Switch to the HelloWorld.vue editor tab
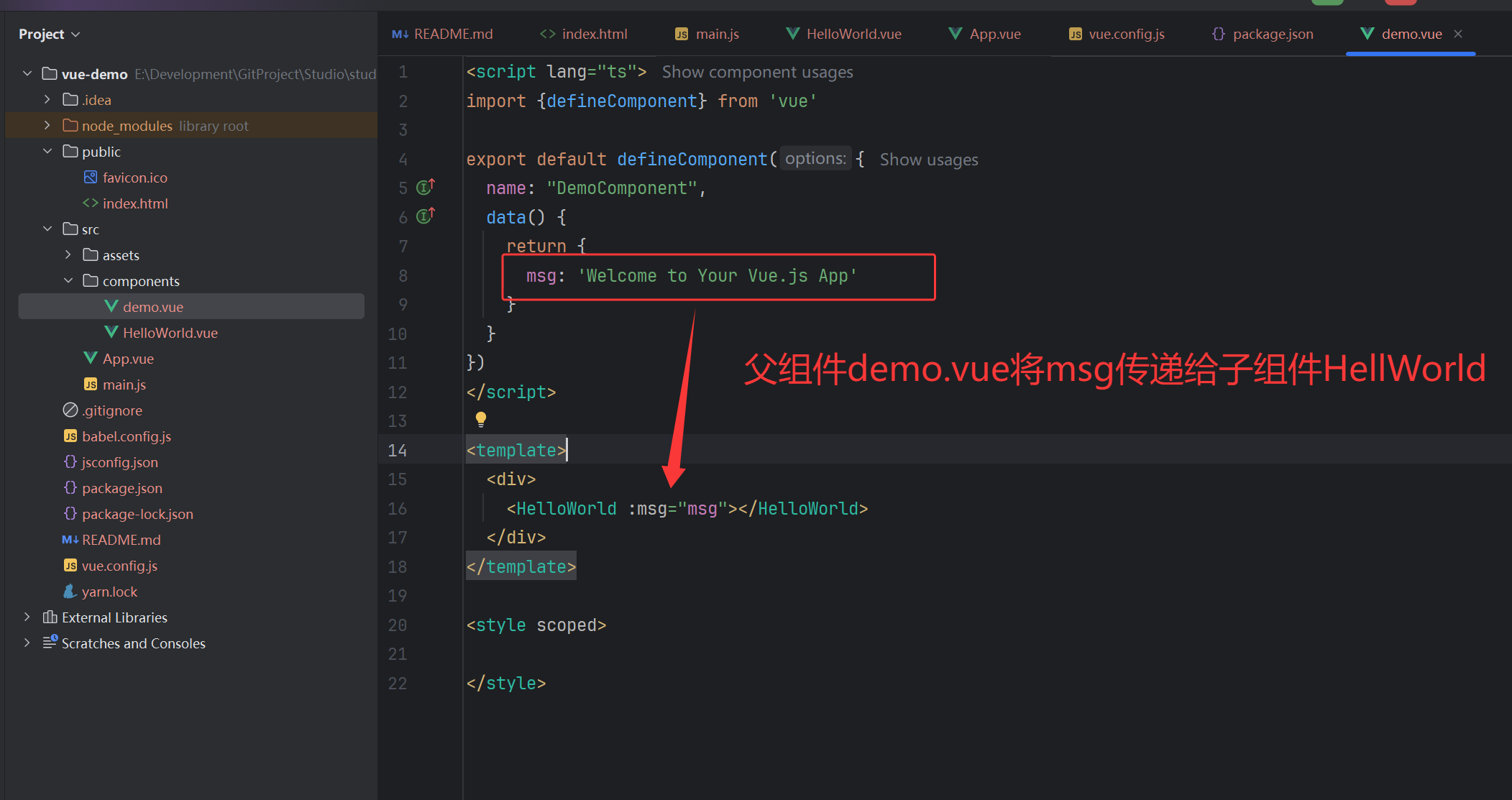Viewport: 1512px width, 800px height. point(843,34)
